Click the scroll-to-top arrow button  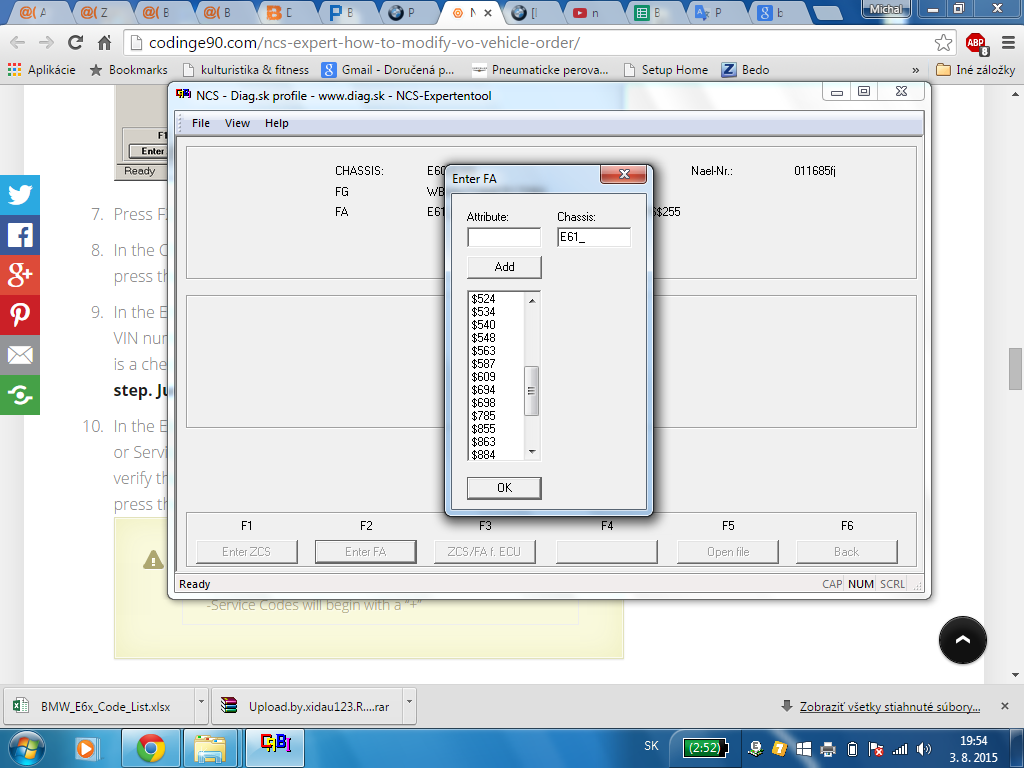tap(963, 640)
